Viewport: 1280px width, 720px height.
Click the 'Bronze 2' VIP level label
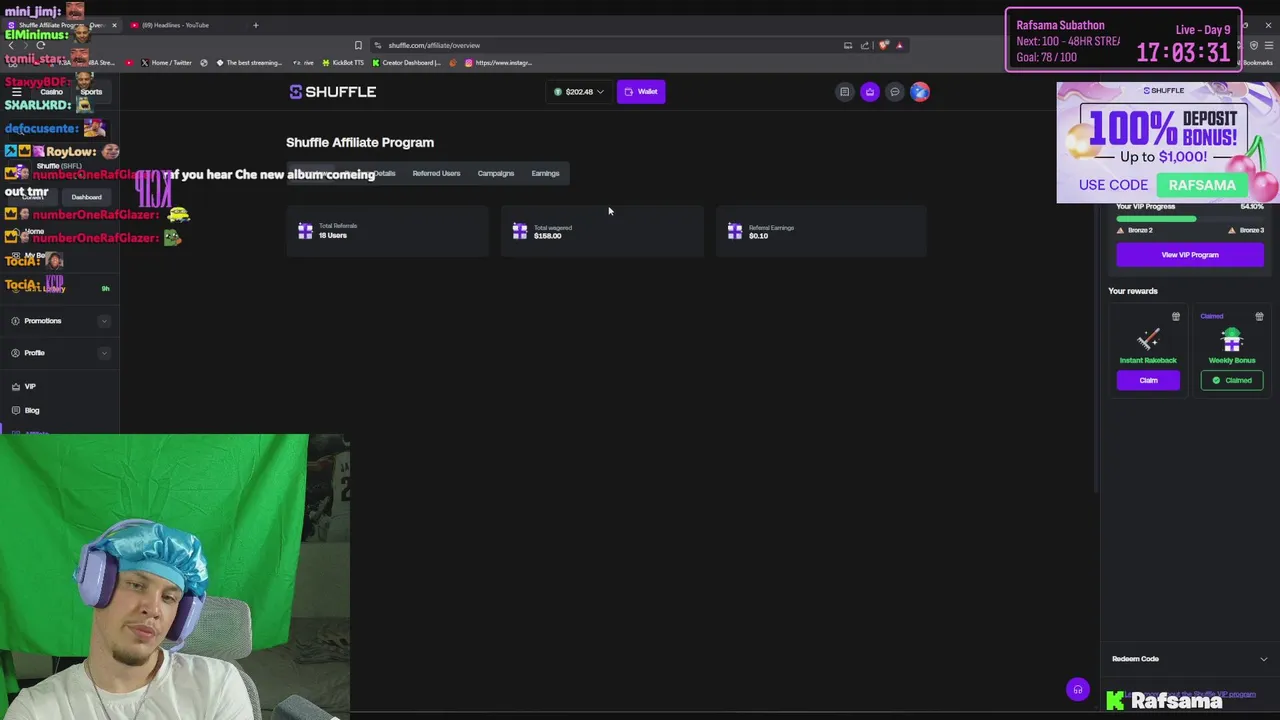pos(1140,230)
